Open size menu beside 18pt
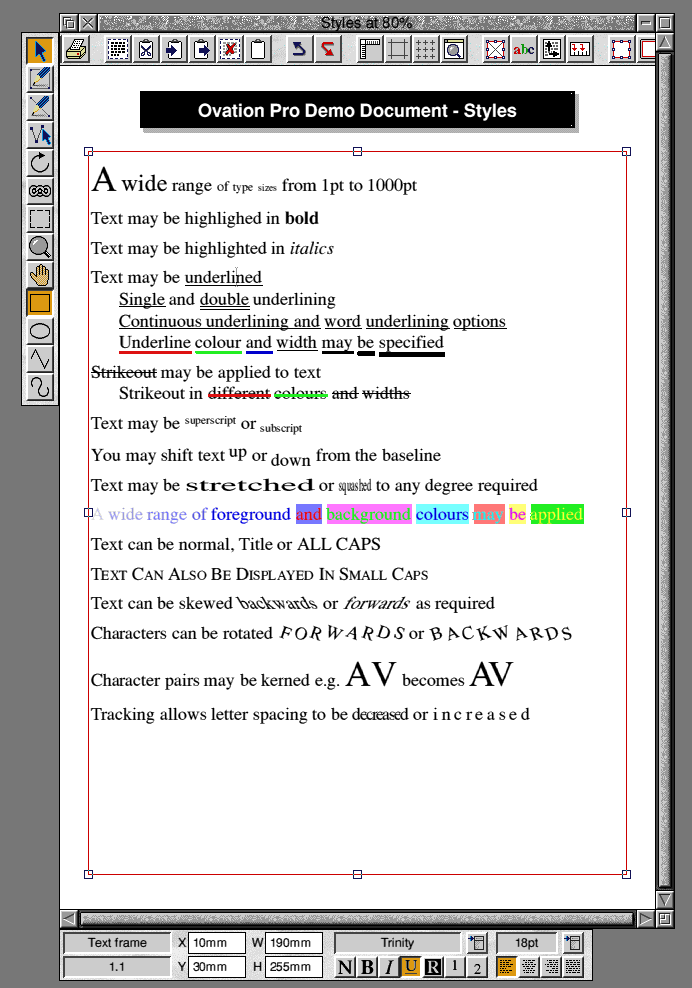 point(573,943)
